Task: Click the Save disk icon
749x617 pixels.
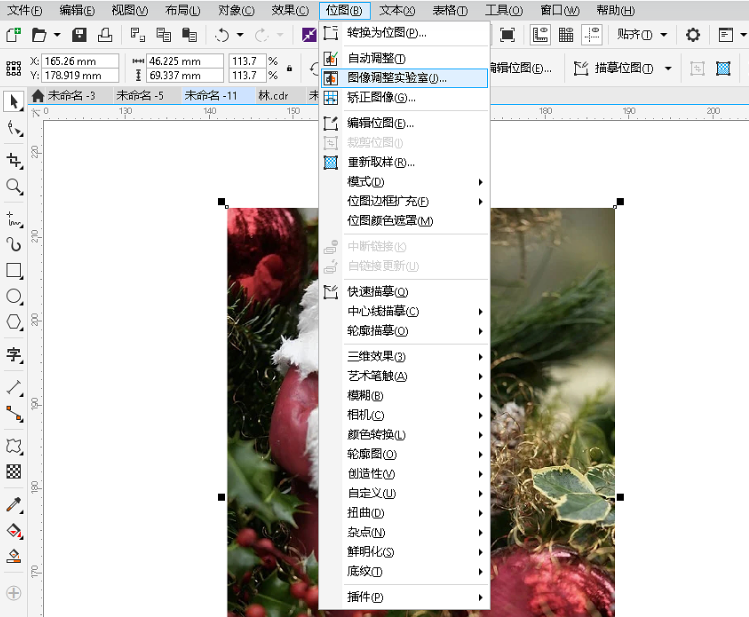Action: pos(79,35)
